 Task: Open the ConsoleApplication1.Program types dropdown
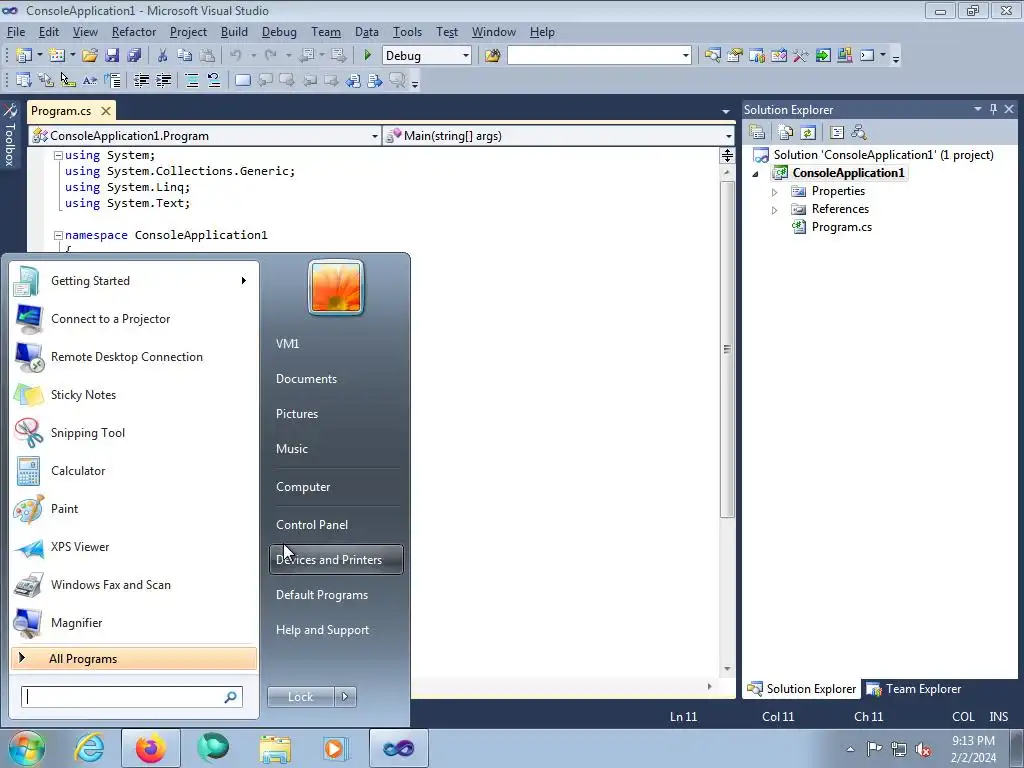tap(374, 136)
